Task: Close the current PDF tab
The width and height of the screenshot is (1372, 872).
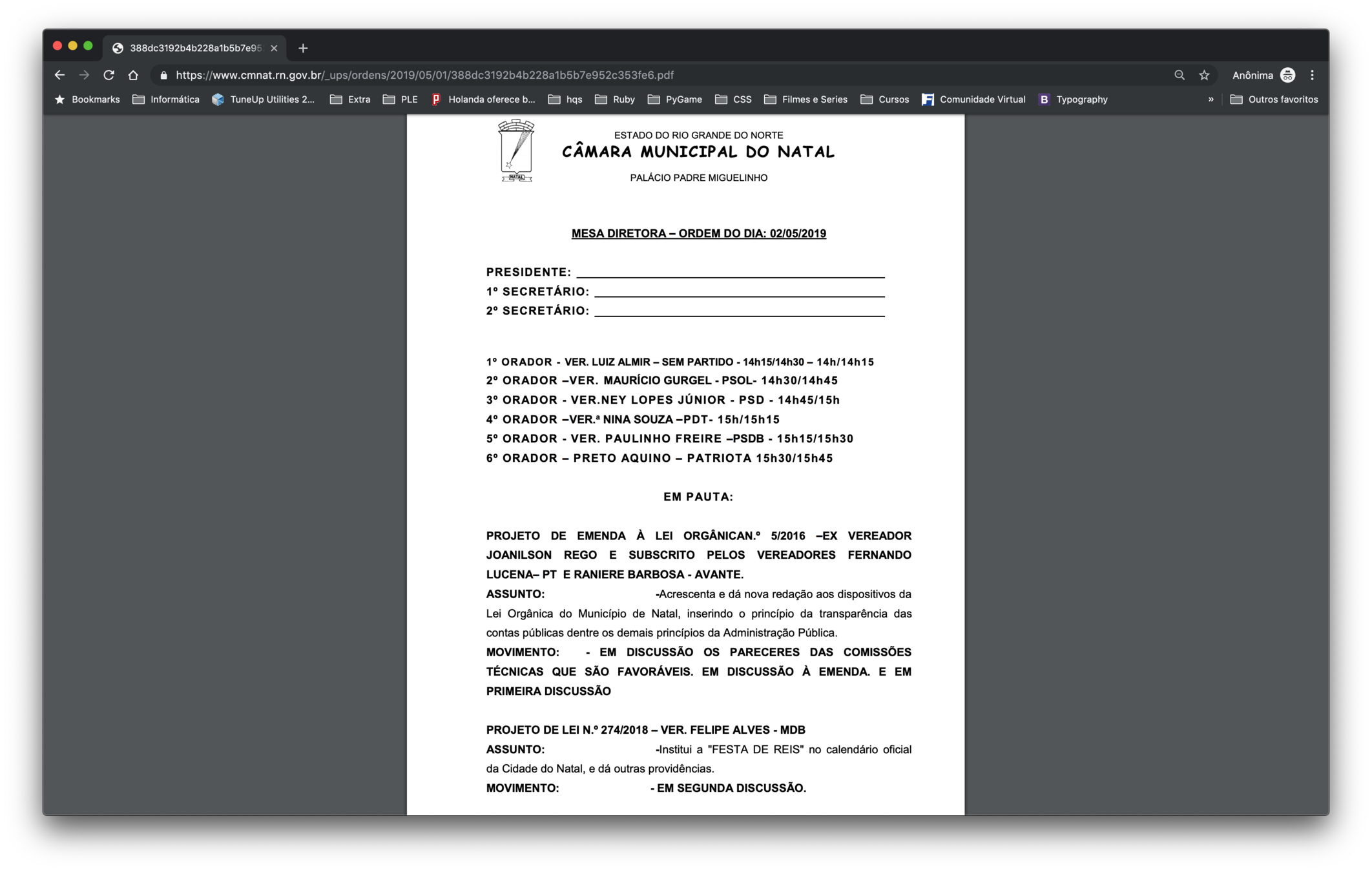Action: (x=274, y=48)
